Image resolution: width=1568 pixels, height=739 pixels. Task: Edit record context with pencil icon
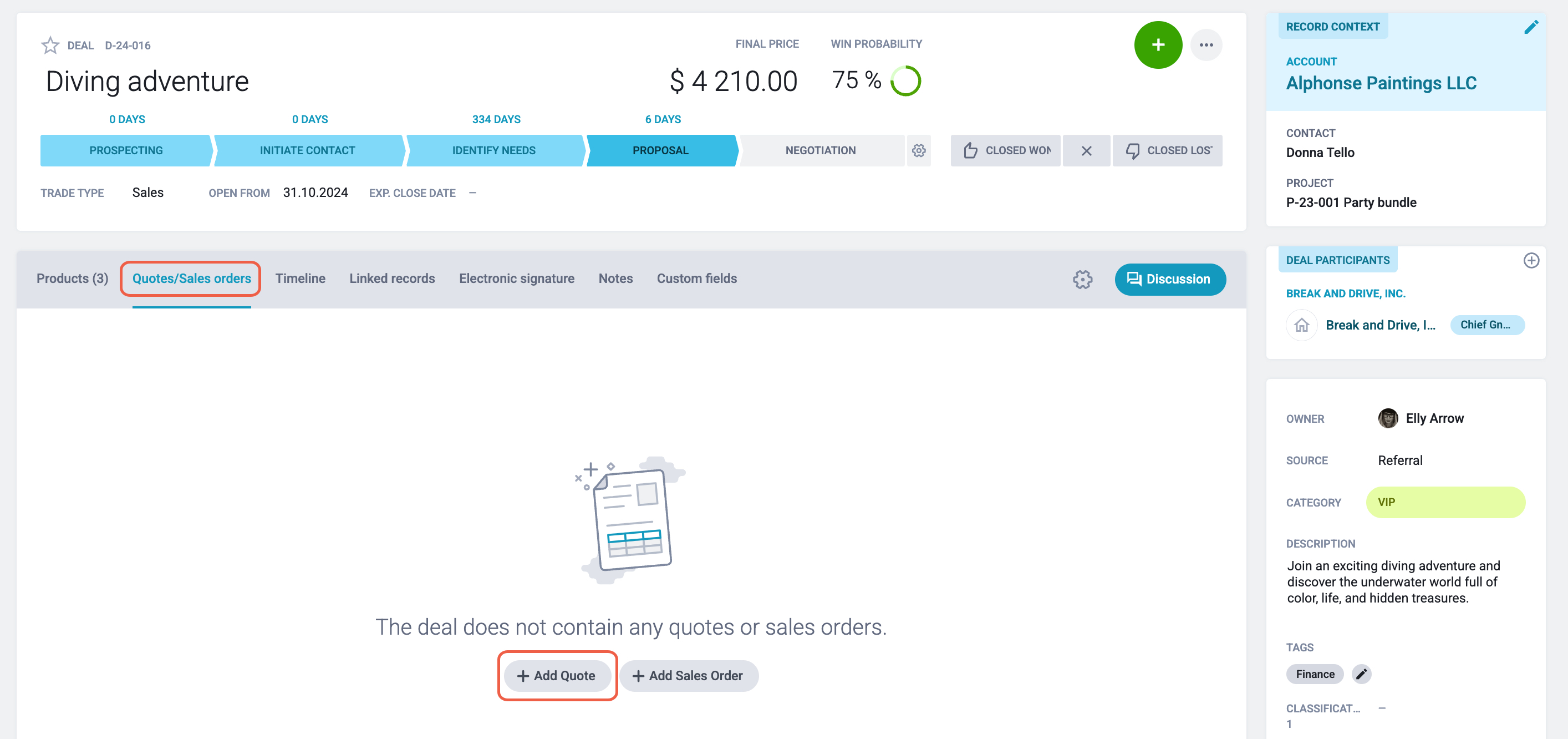tap(1531, 27)
